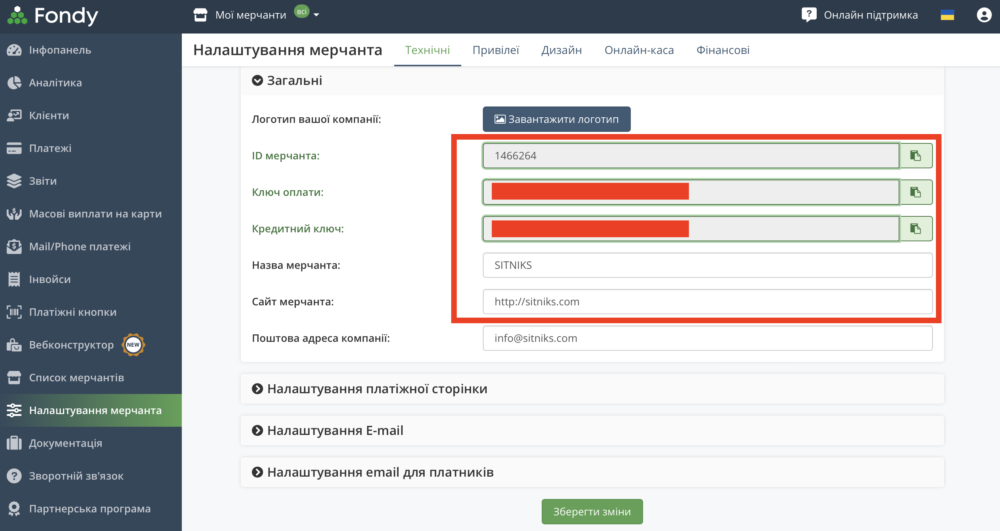This screenshot has height=531, width=1000.
Task: Click the Вебконструктор shop icon
Action: (14, 345)
